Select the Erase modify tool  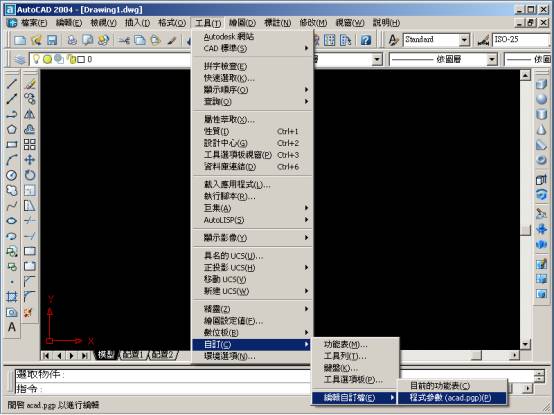pyautogui.click(x=30, y=84)
